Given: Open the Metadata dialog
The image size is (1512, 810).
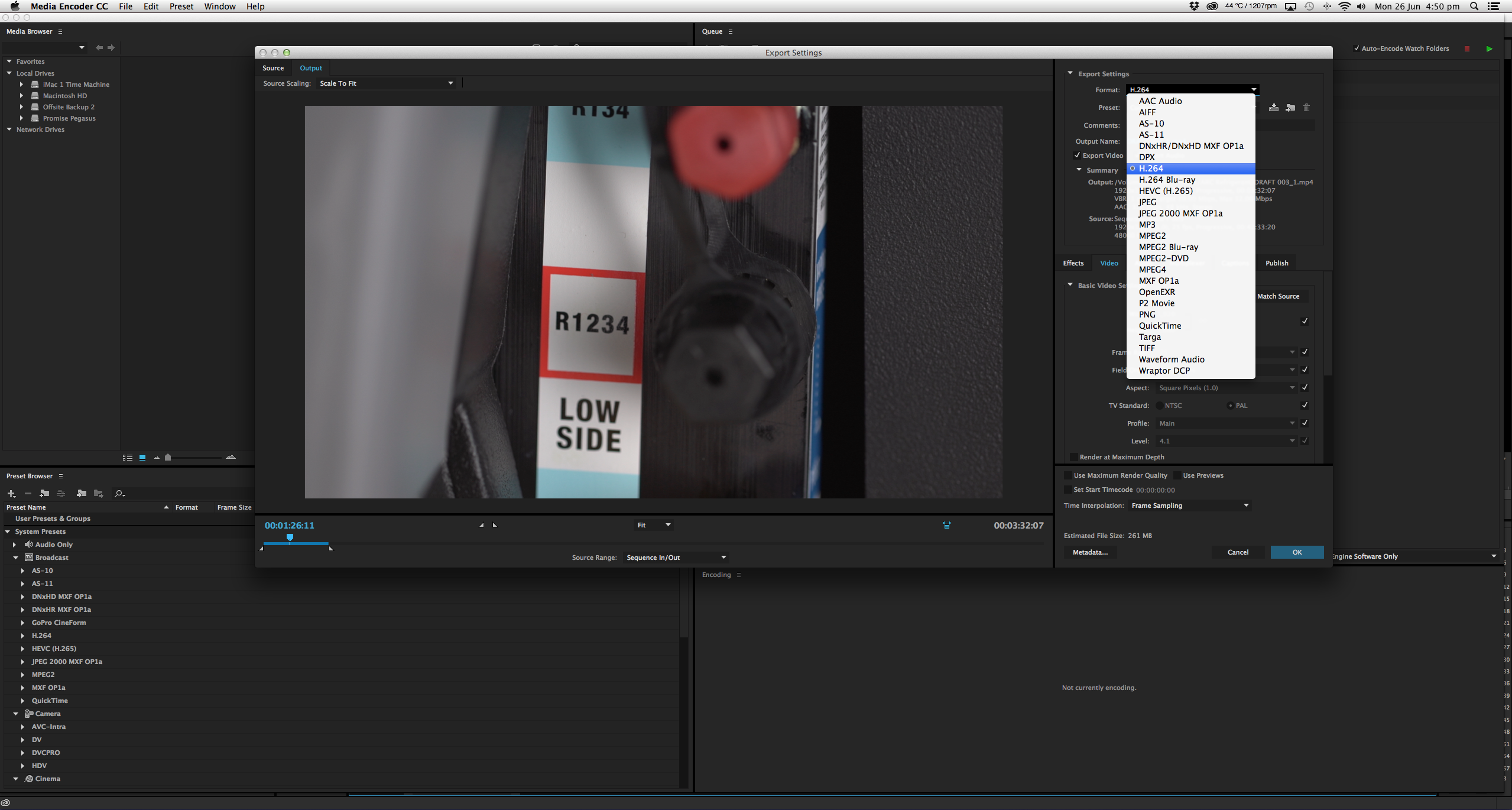Looking at the screenshot, I should pos(1089,552).
